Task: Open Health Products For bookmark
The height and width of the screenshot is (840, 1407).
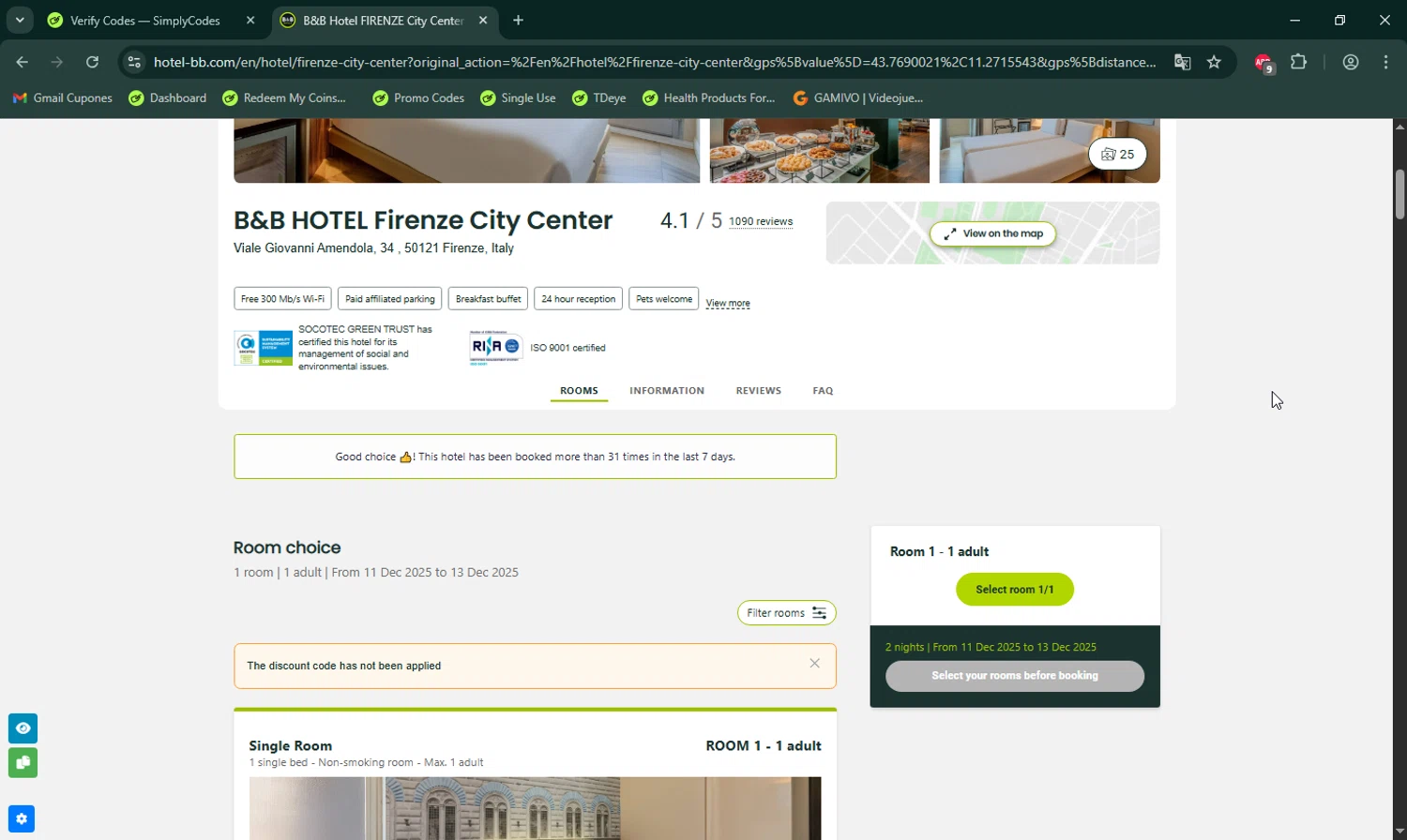Action: pos(708,97)
